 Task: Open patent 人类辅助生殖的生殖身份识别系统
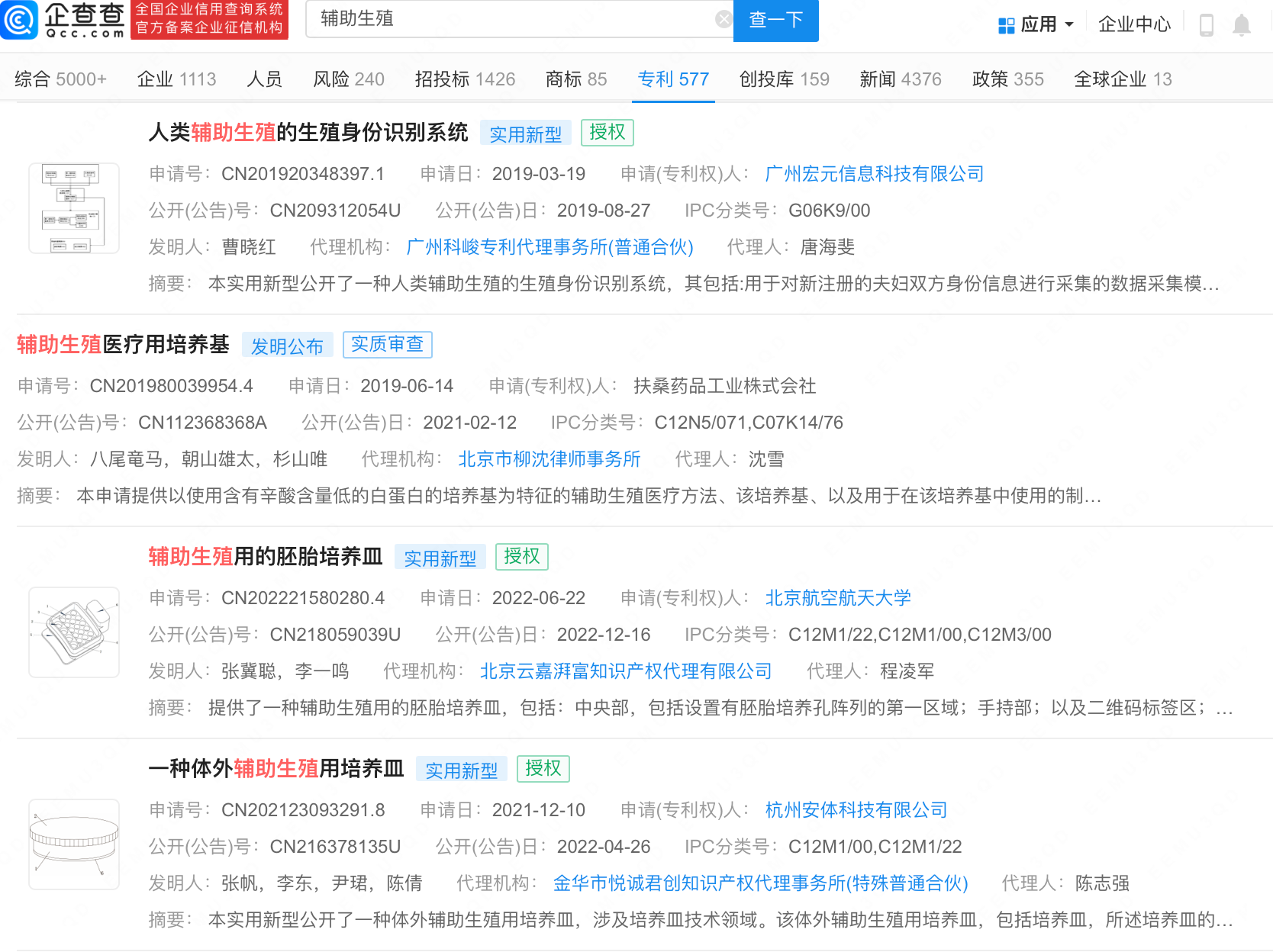pyautogui.click(x=308, y=133)
